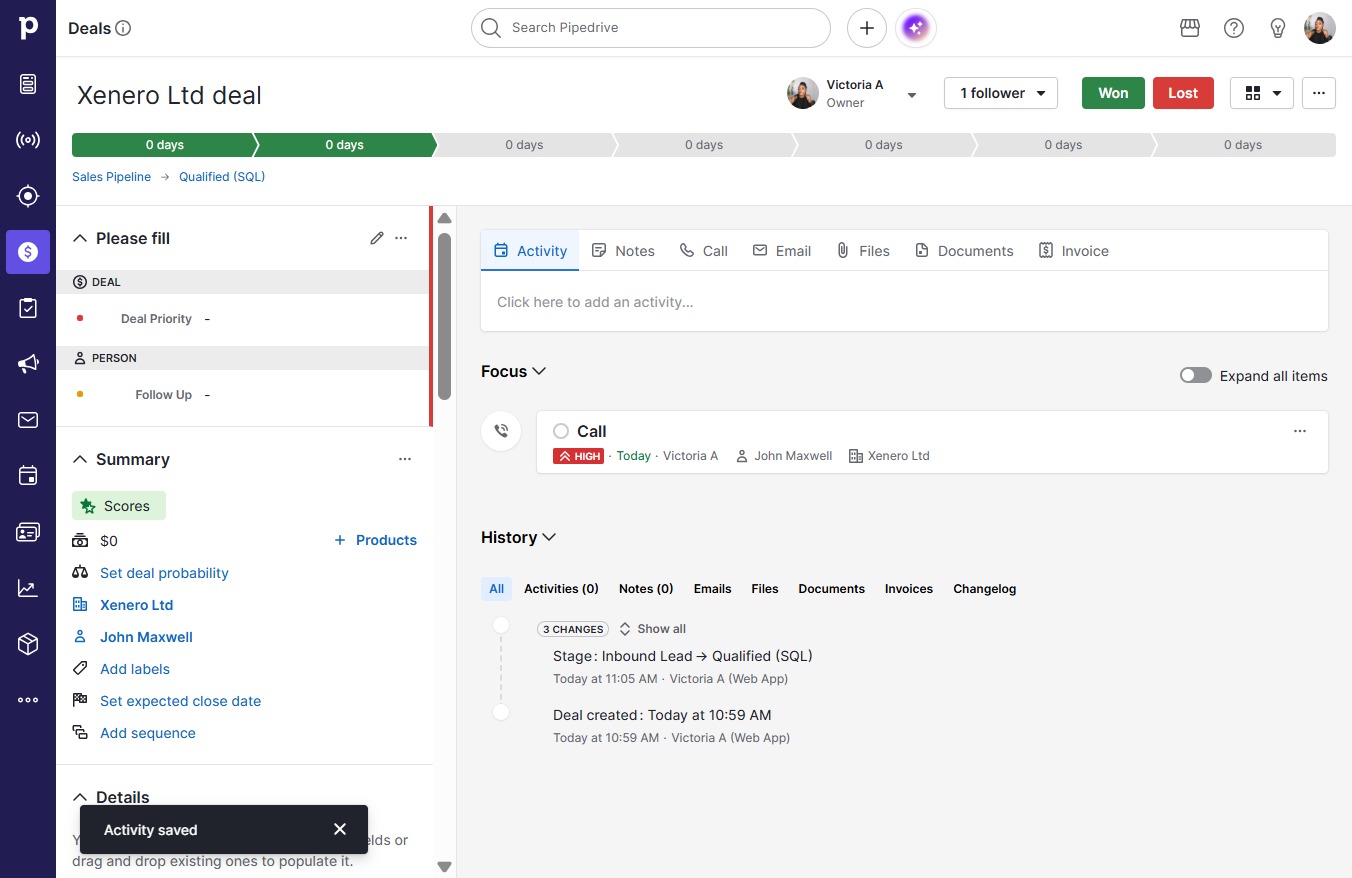The height and width of the screenshot is (878, 1352).
Task: Switch to the Email tab
Action: tap(782, 251)
